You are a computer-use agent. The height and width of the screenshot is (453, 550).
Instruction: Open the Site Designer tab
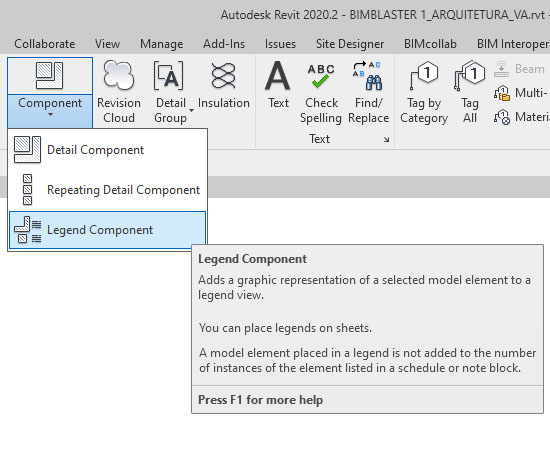click(350, 44)
